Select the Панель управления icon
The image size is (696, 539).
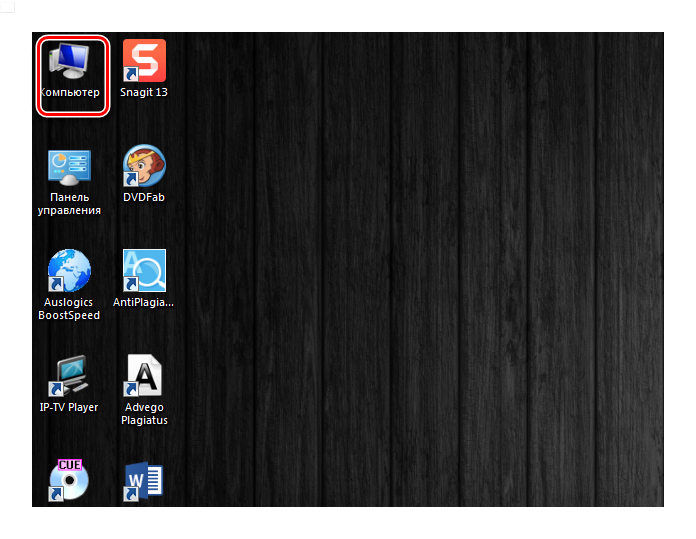(70, 165)
